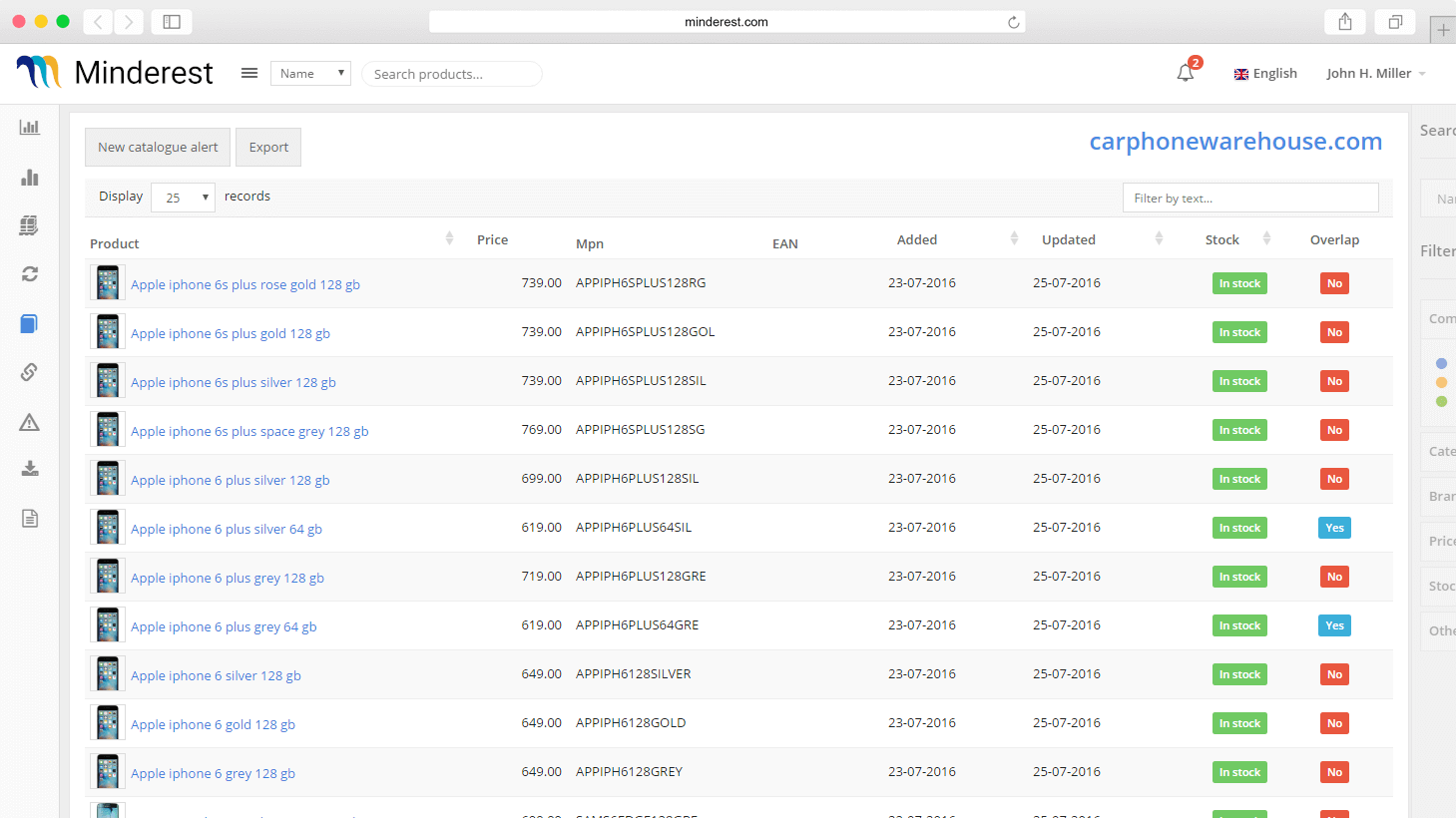Sort the table by Updated date arrows
This screenshot has height=818, width=1456.
point(1159,238)
